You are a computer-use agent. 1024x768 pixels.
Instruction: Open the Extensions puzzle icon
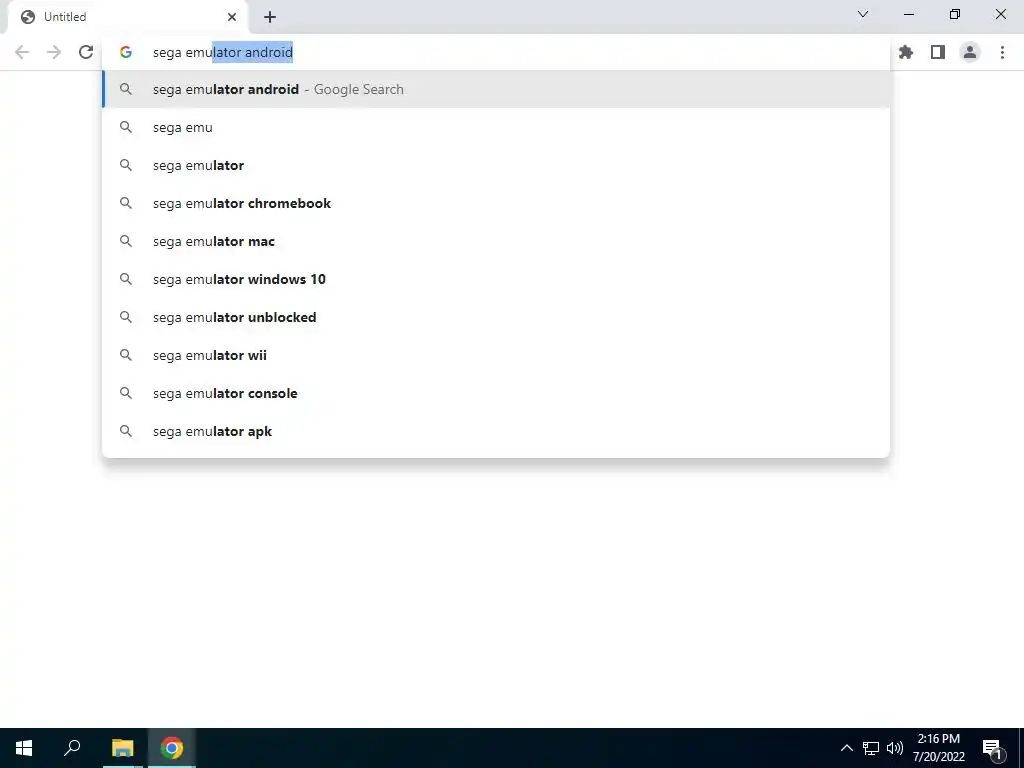tap(906, 52)
